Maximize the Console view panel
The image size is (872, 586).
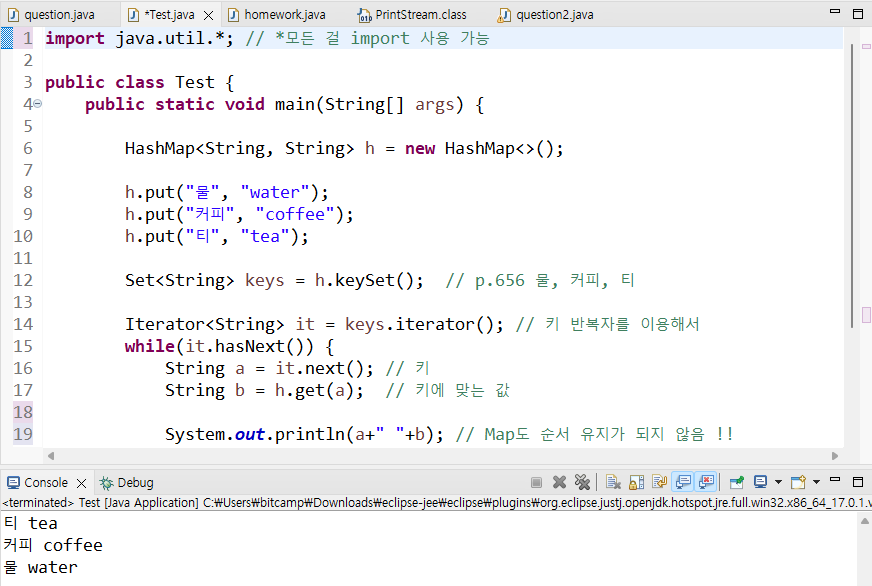[x=858, y=482]
